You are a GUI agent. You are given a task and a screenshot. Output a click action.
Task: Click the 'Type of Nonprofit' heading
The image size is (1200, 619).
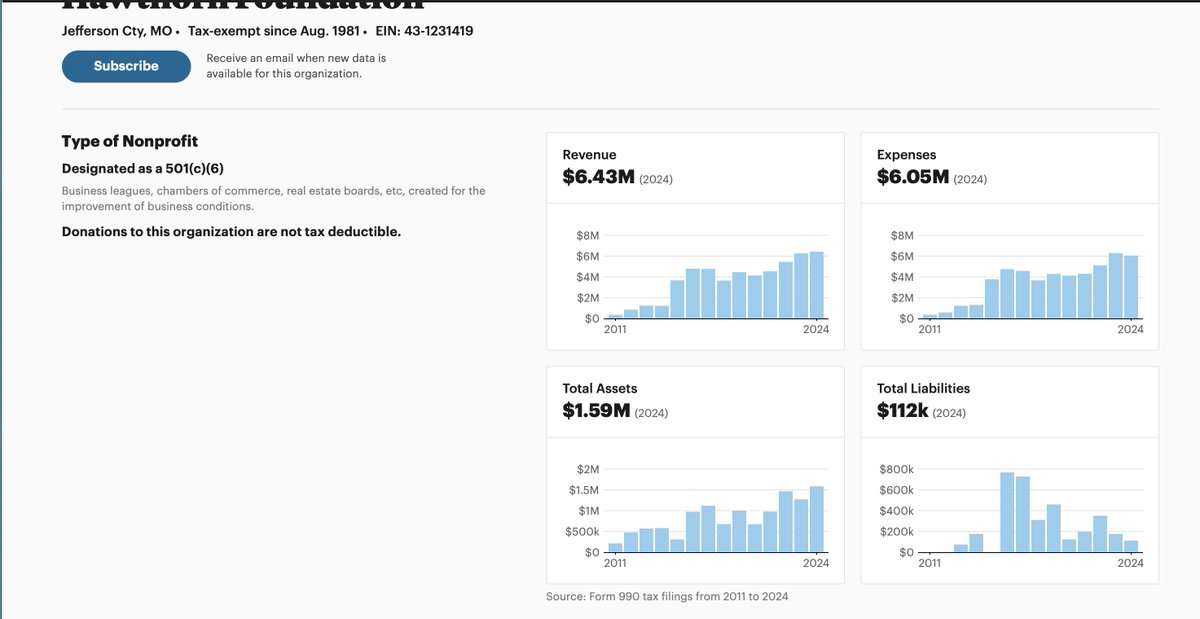[130, 141]
